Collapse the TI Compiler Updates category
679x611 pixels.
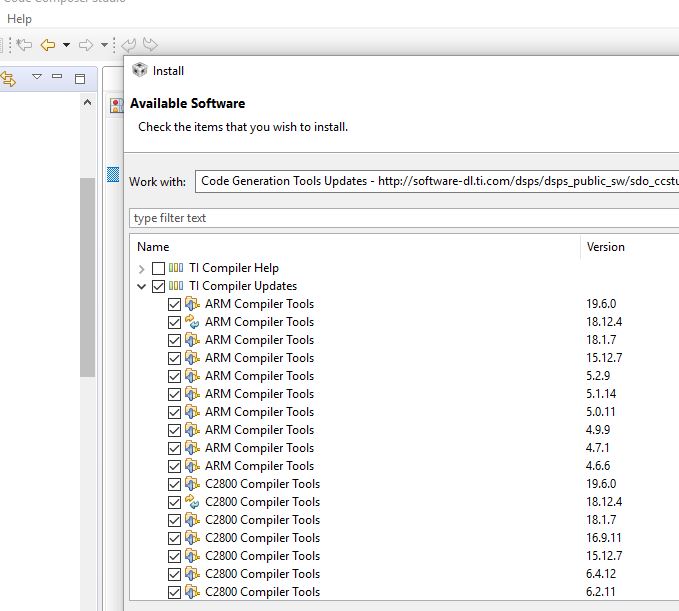click(141, 287)
